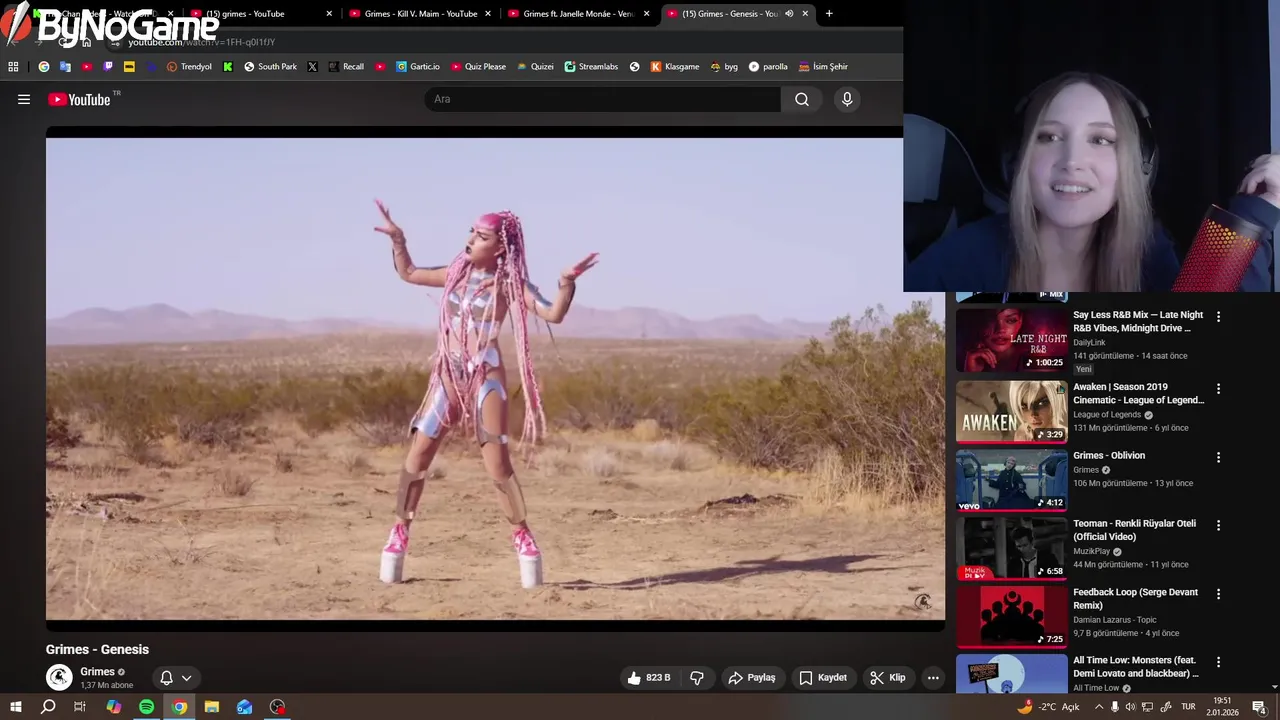The width and height of the screenshot is (1280, 720).
Task: Open Klasgame bookmark
Action: click(x=675, y=67)
